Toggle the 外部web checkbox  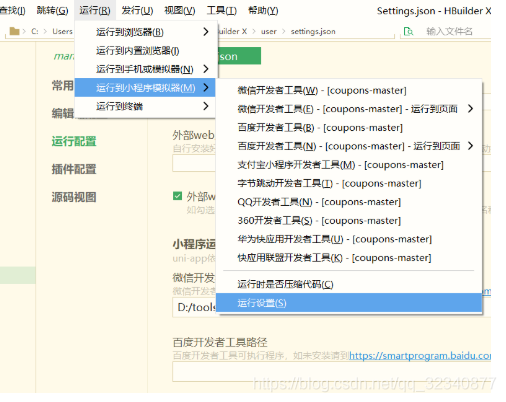pos(177,196)
